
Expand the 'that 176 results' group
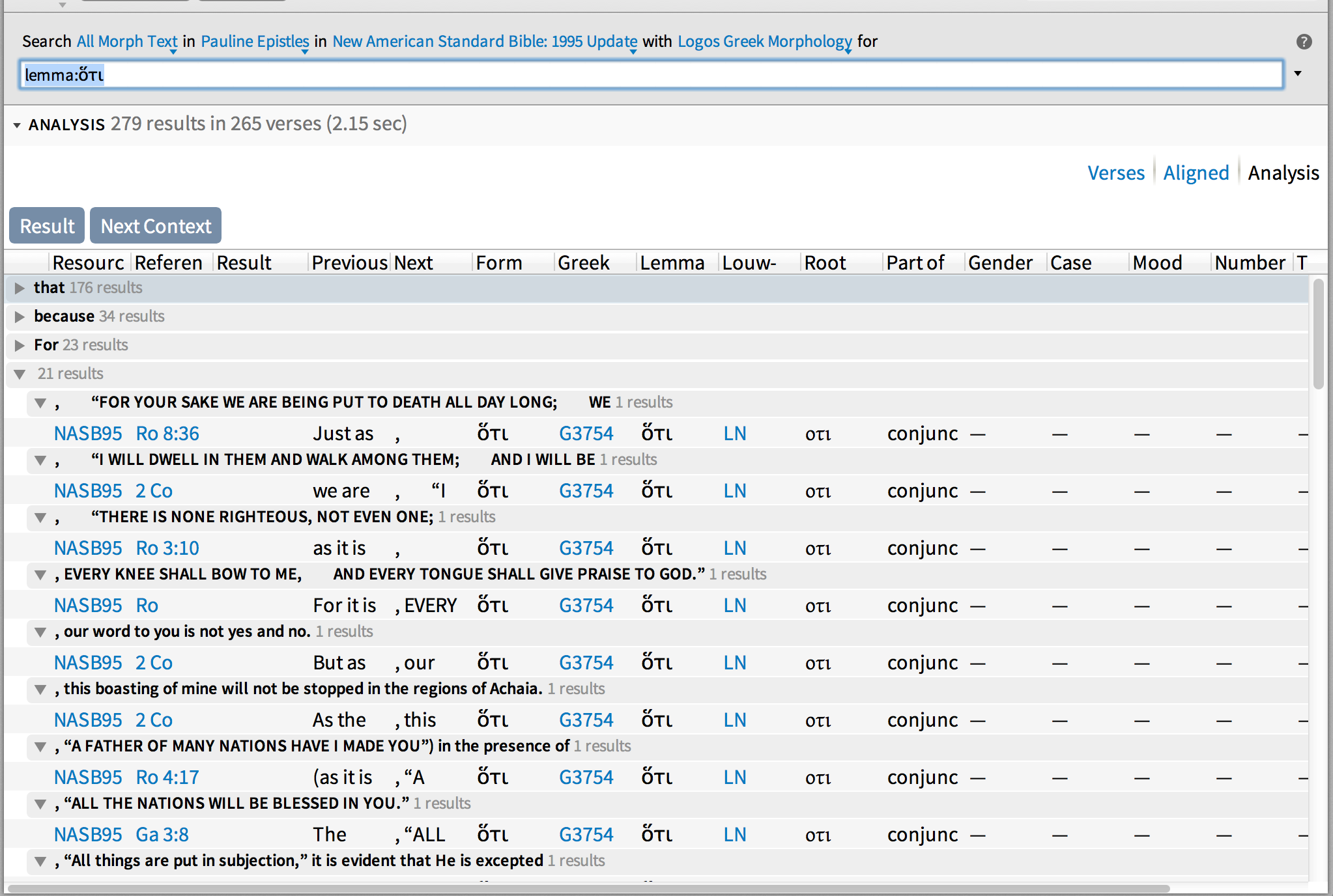point(20,288)
